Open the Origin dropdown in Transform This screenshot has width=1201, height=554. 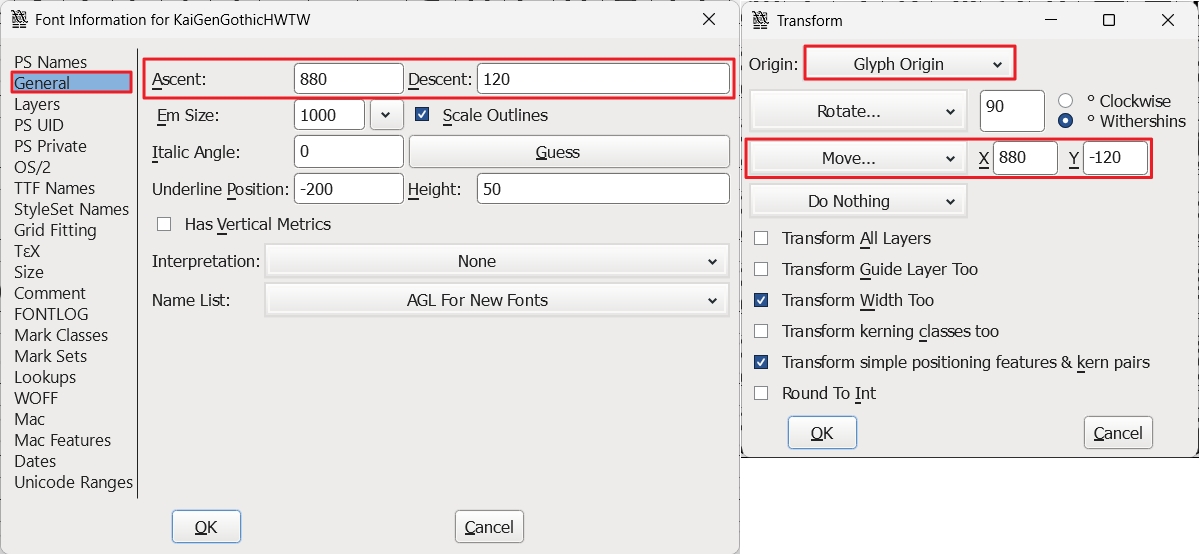click(910, 64)
